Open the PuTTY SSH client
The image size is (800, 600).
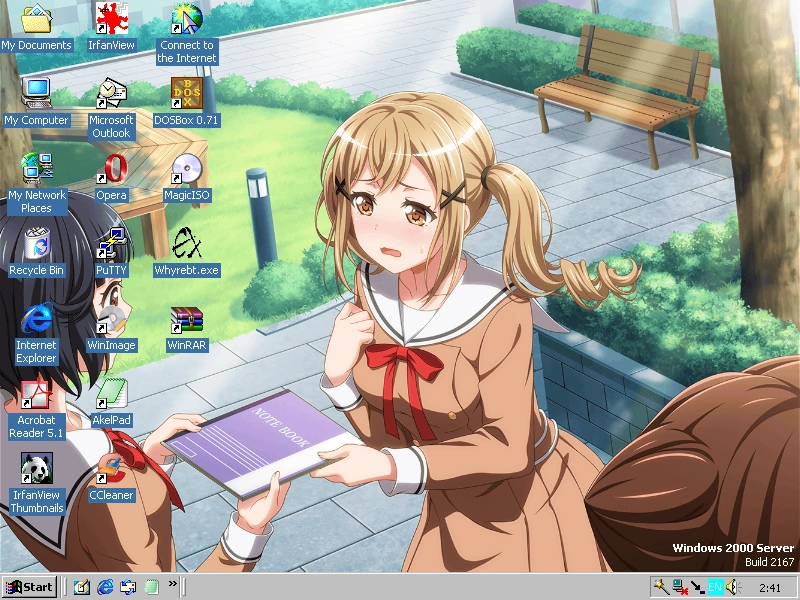(x=114, y=244)
